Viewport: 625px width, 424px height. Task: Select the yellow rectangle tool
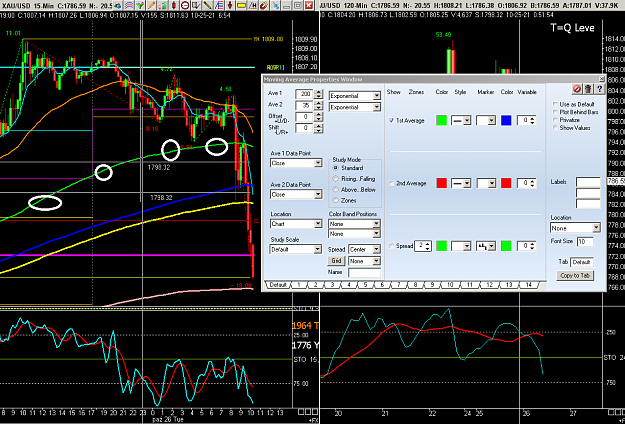(241, 6)
